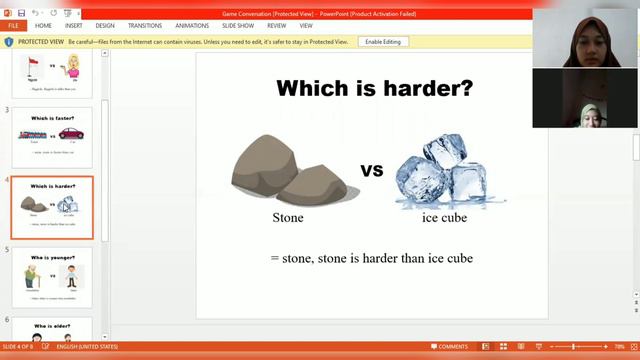The height and width of the screenshot is (360, 640).
Task: Click the Fit slide to current window icon
Action: (x=634, y=347)
